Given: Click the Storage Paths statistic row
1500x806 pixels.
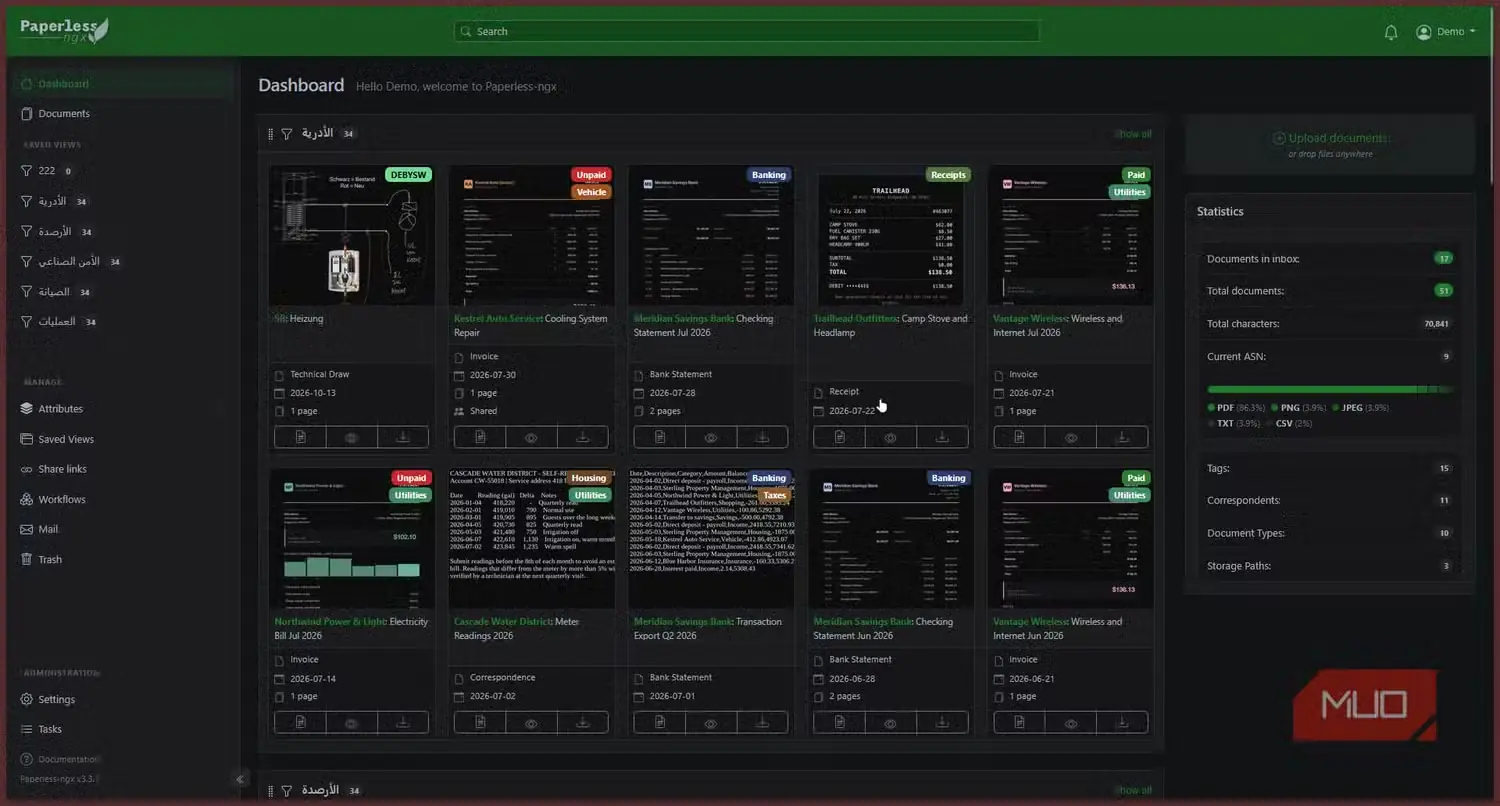Looking at the screenshot, I should [x=1330, y=566].
